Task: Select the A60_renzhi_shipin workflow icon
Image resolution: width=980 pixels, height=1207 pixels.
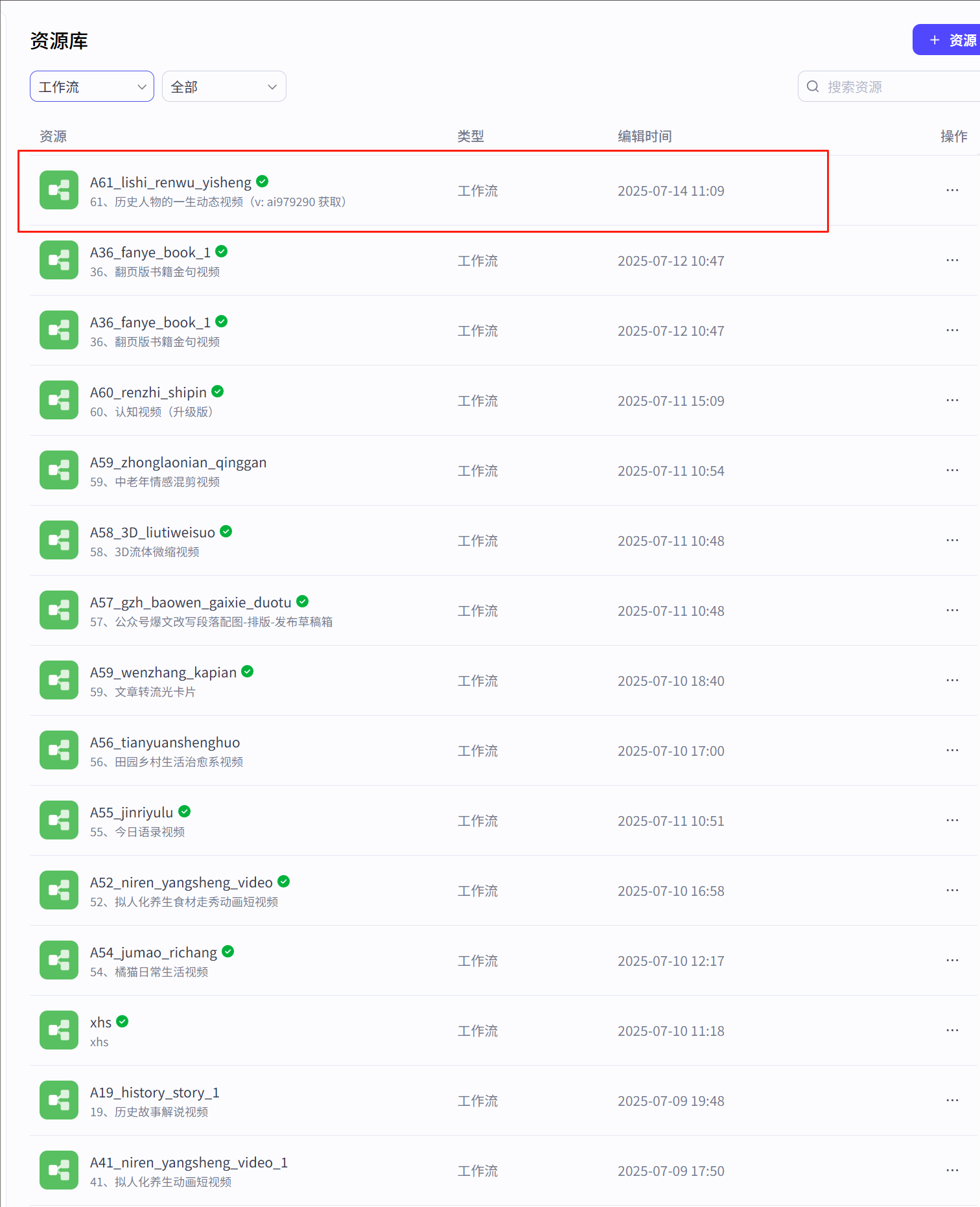Action: [x=58, y=400]
